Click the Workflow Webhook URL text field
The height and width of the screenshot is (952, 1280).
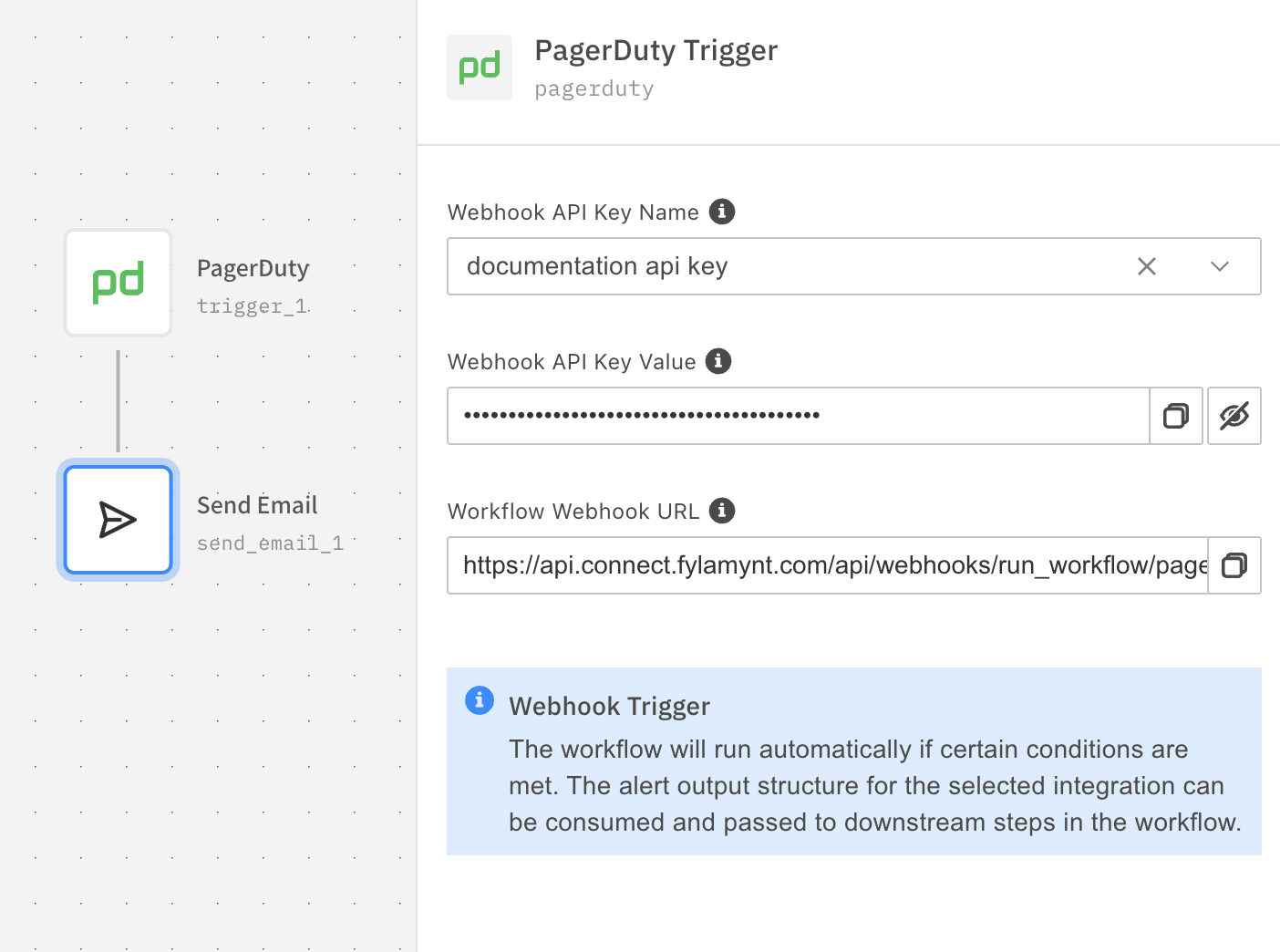(827, 565)
